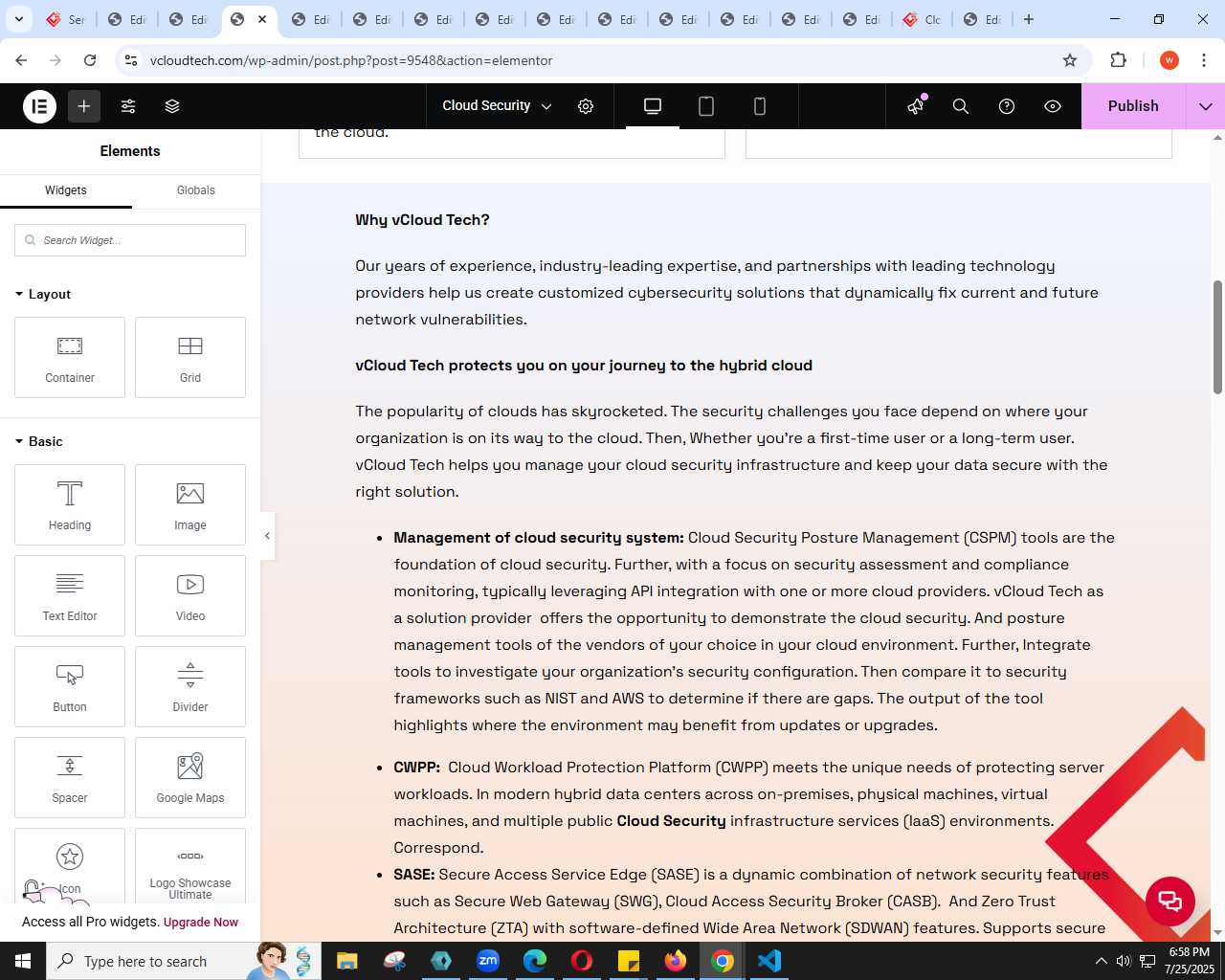Click the Why vCloud Tech? heading
This screenshot has height=980, width=1225.
[x=422, y=220]
